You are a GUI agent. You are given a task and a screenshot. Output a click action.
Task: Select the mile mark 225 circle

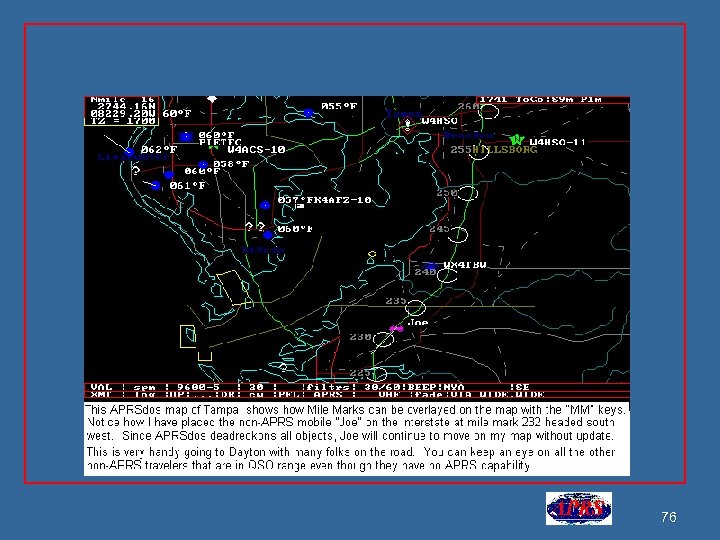click(376, 373)
